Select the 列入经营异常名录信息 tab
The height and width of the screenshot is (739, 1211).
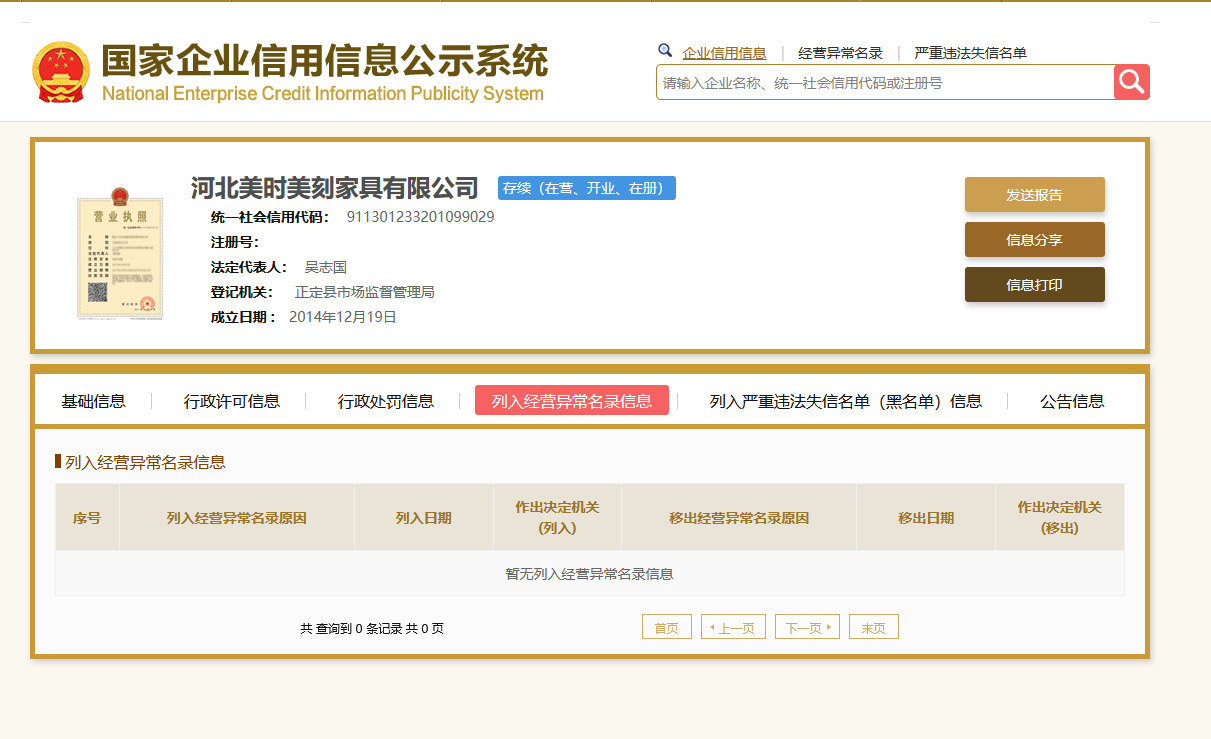(x=572, y=400)
